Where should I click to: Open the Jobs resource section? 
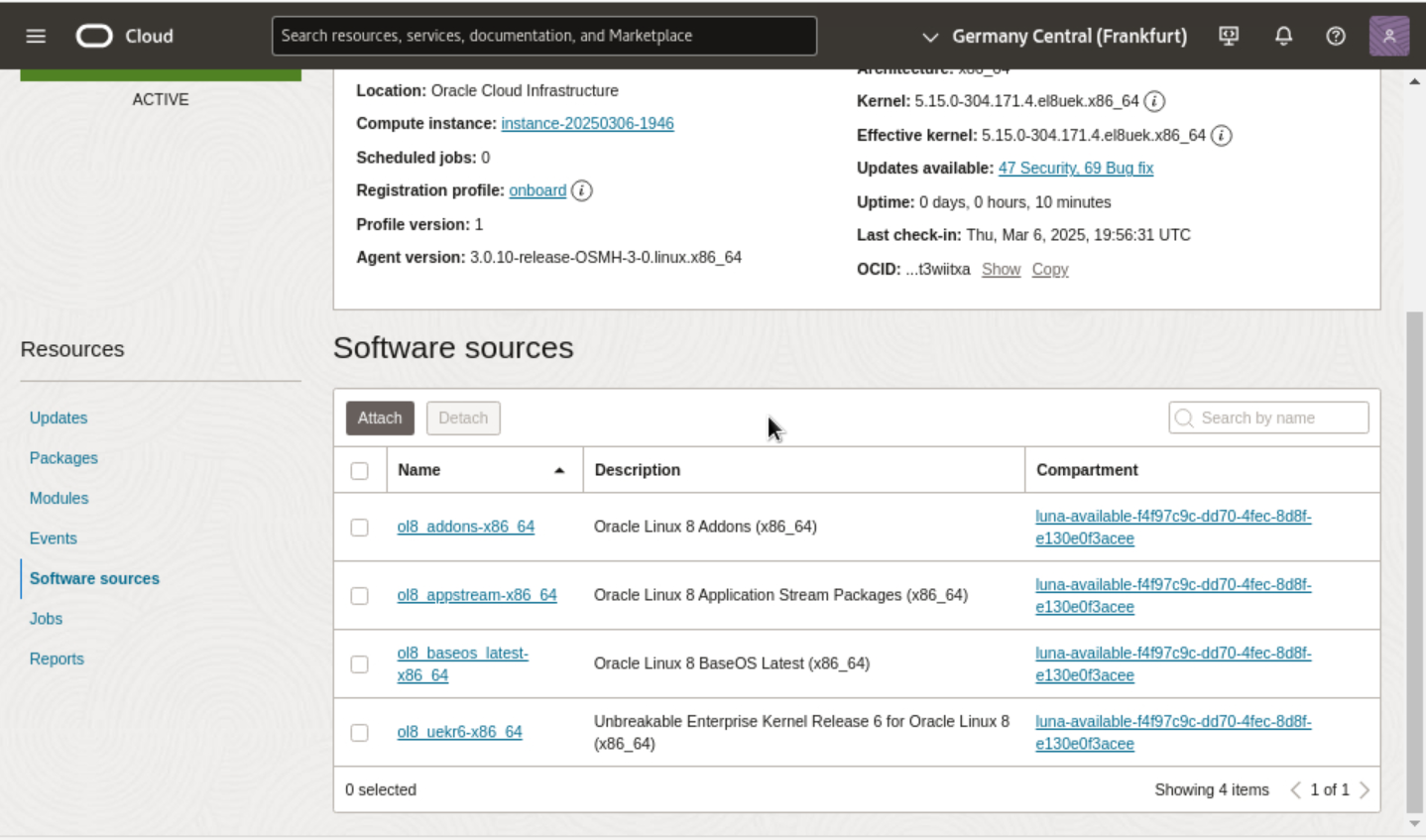[46, 619]
